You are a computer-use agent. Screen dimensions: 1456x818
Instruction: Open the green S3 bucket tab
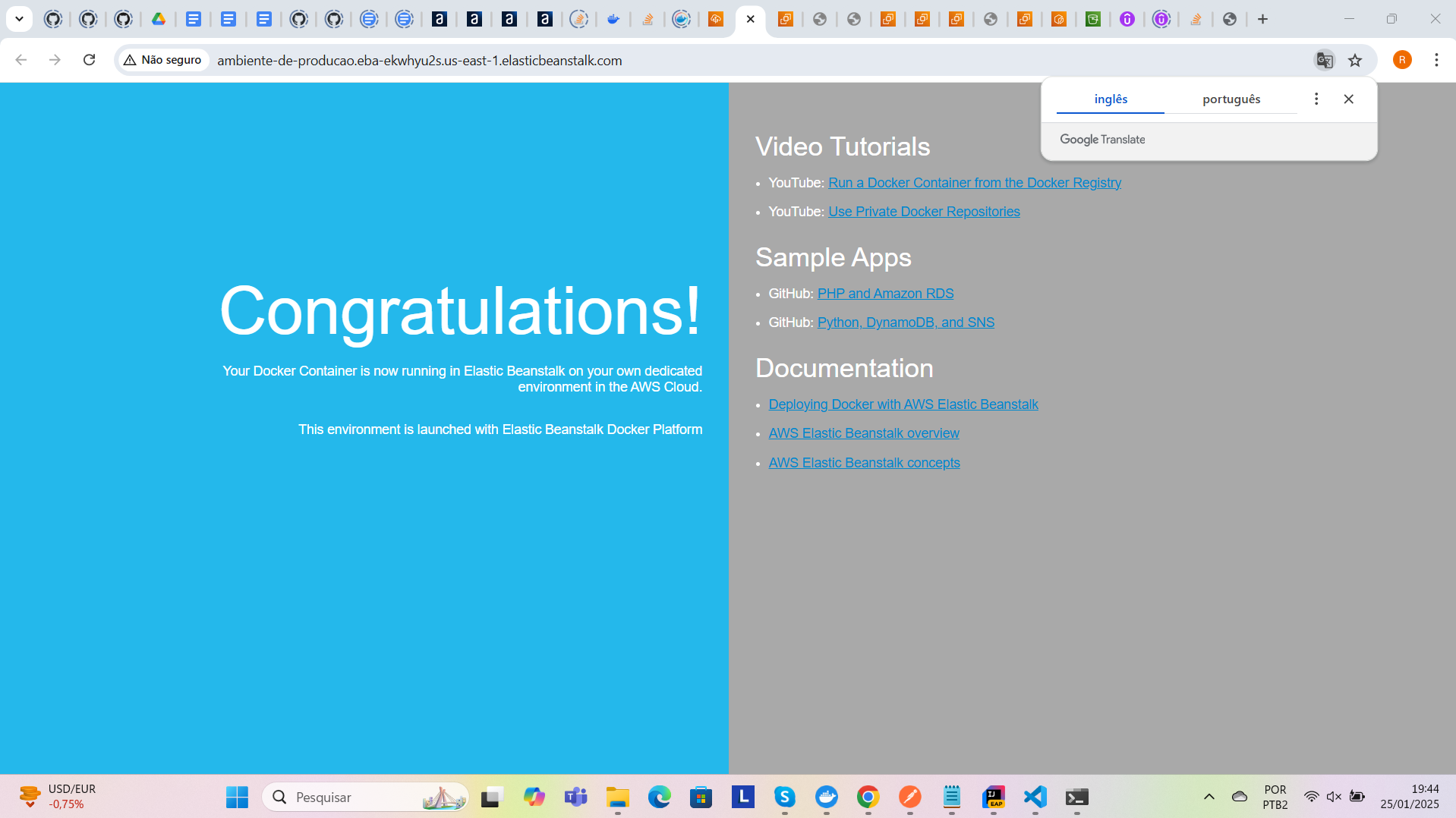click(1093, 19)
